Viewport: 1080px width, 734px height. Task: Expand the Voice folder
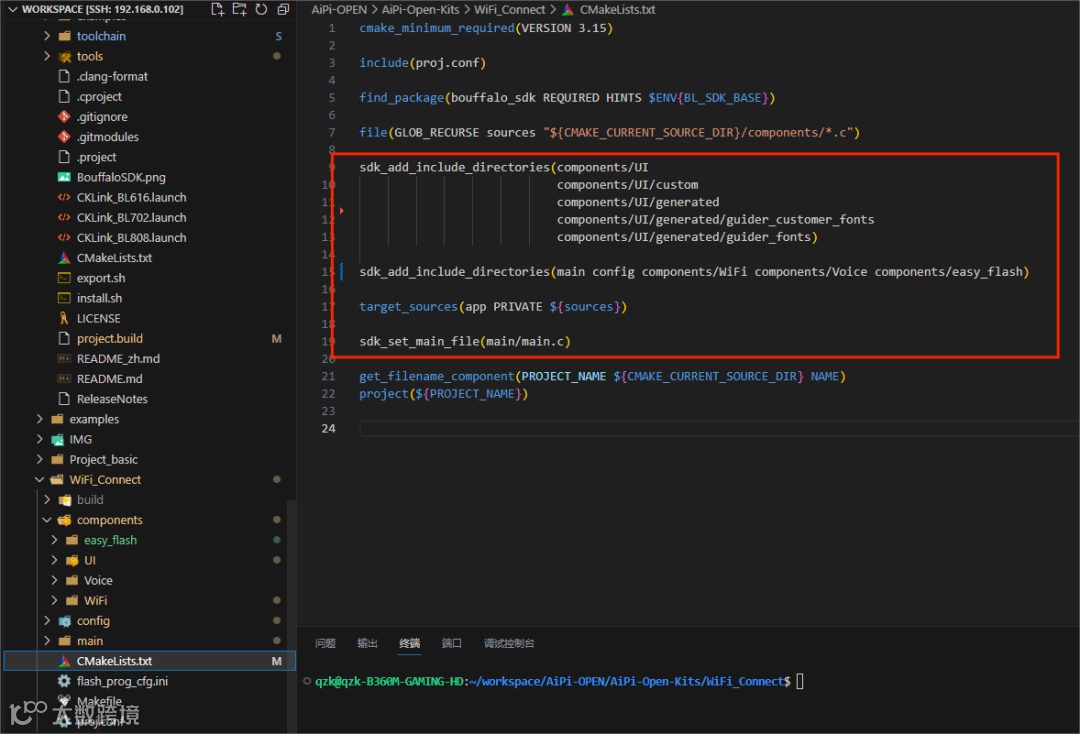click(x=54, y=580)
